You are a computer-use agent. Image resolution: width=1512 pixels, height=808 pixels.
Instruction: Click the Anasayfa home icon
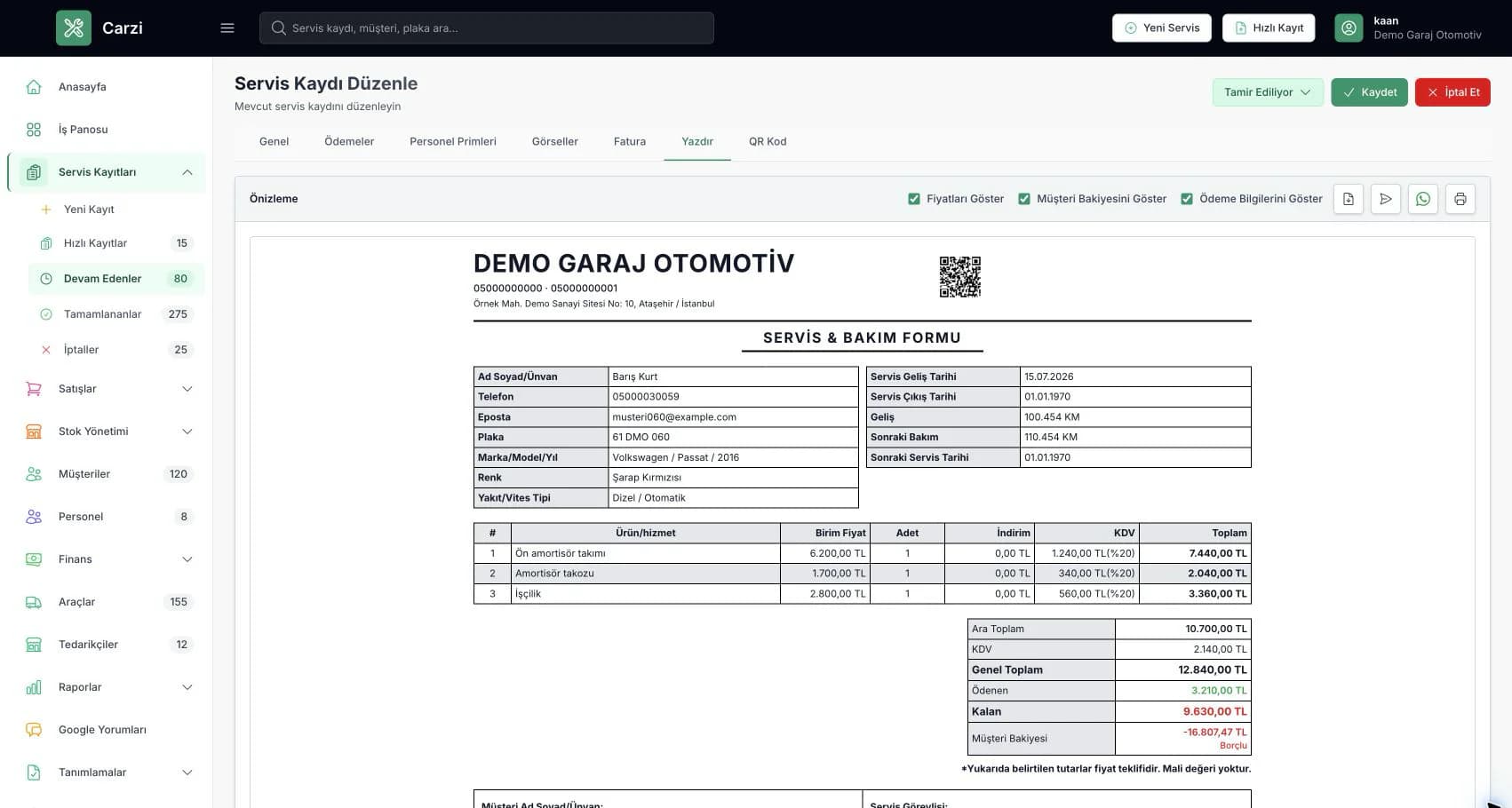click(x=34, y=87)
